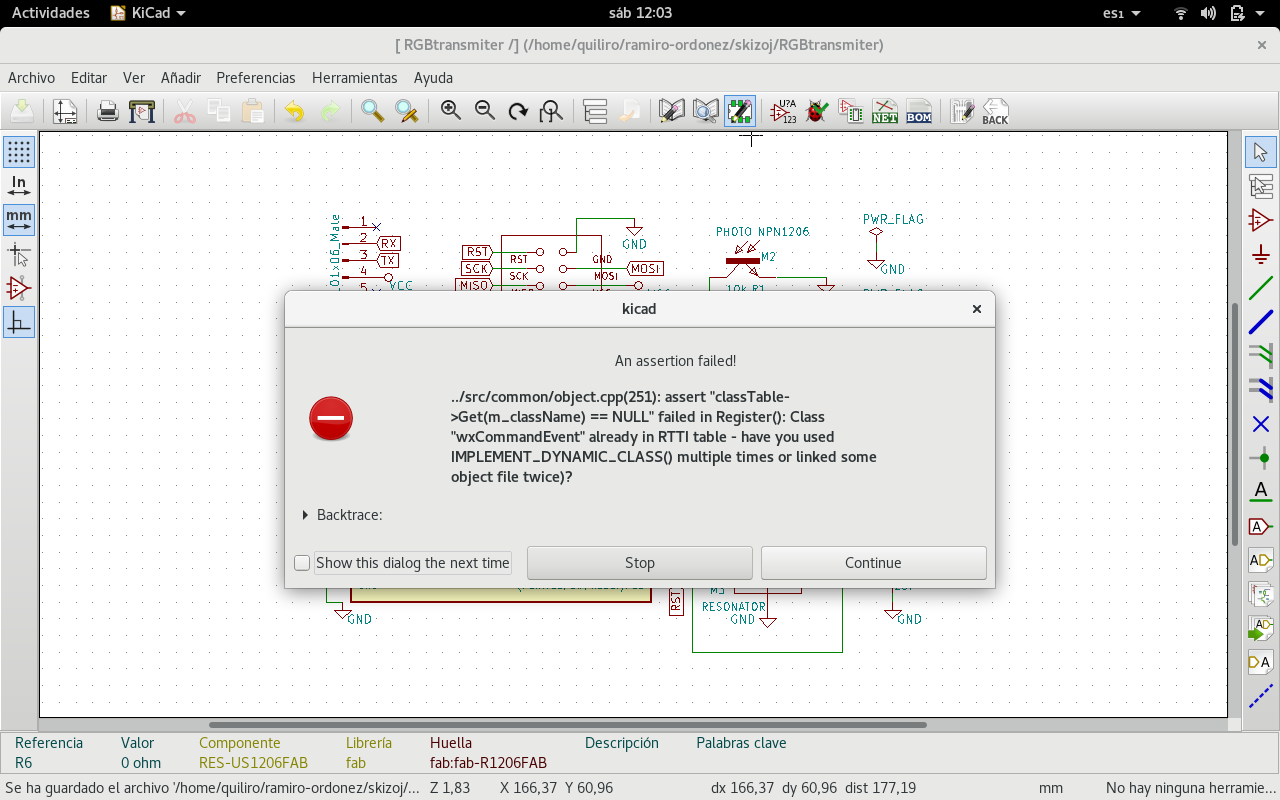Click the Continue button
The height and width of the screenshot is (800, 1280).
[874, 563]
